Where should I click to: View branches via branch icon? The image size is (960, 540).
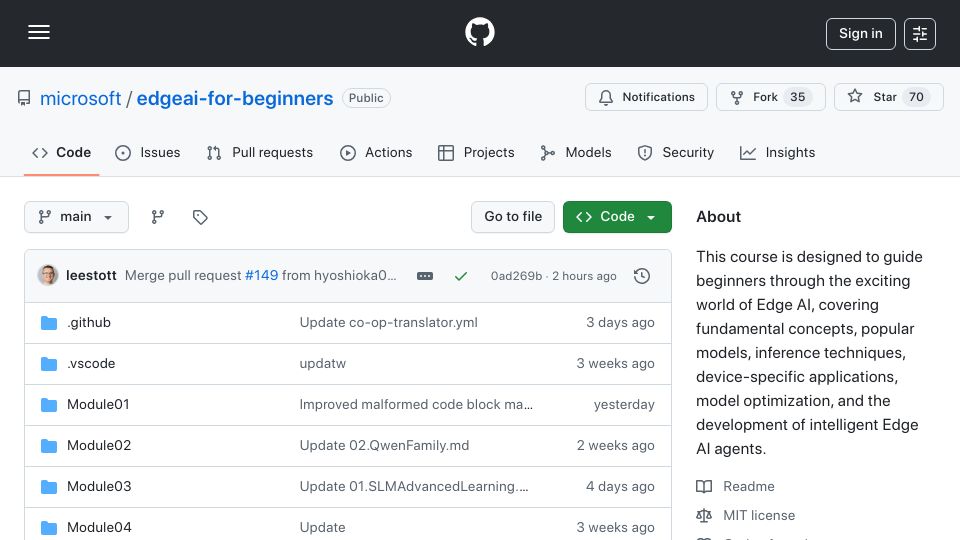point(158,217)
